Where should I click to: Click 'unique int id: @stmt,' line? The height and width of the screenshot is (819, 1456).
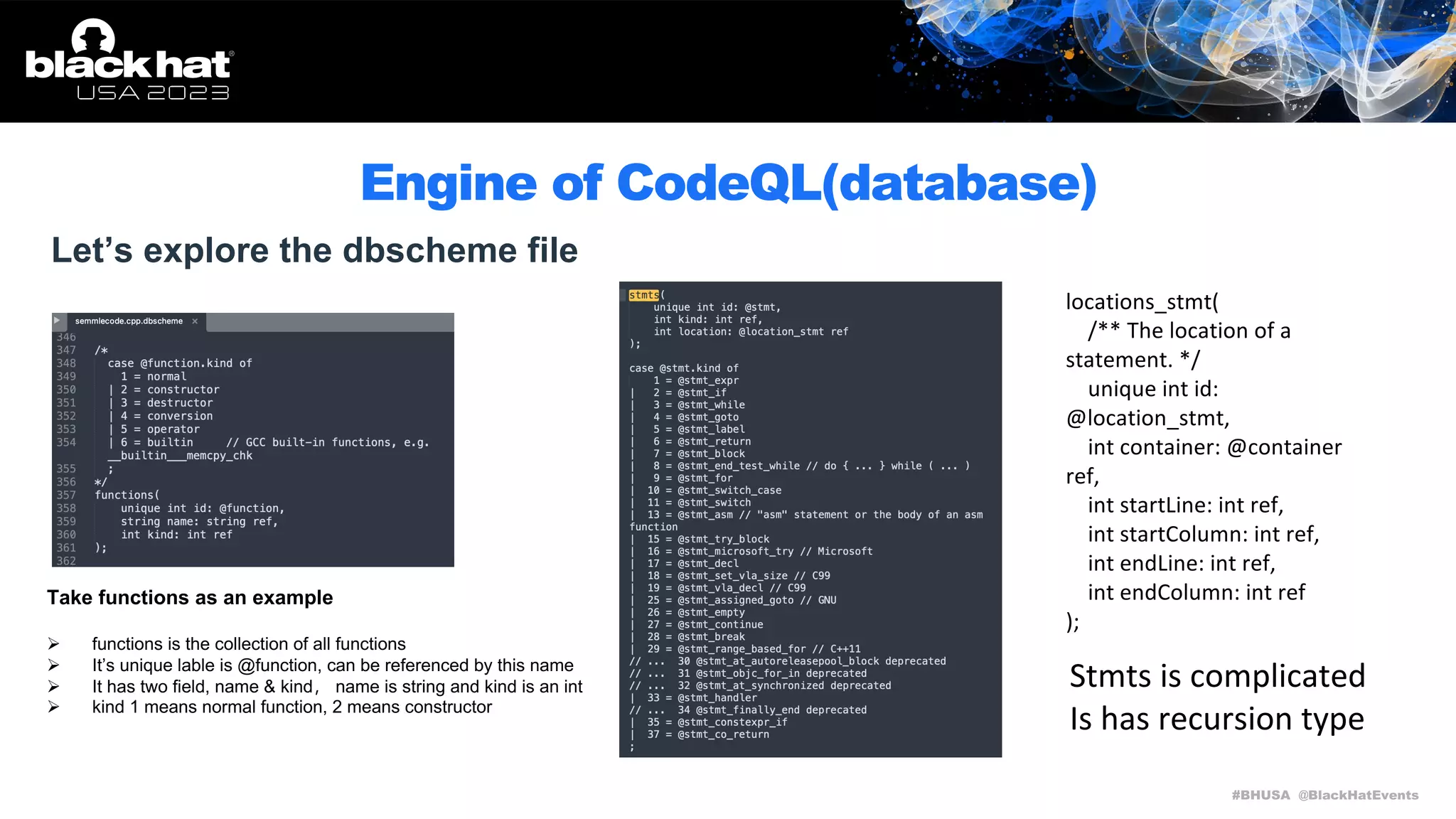pyautogui.click(x=717, y=307)
